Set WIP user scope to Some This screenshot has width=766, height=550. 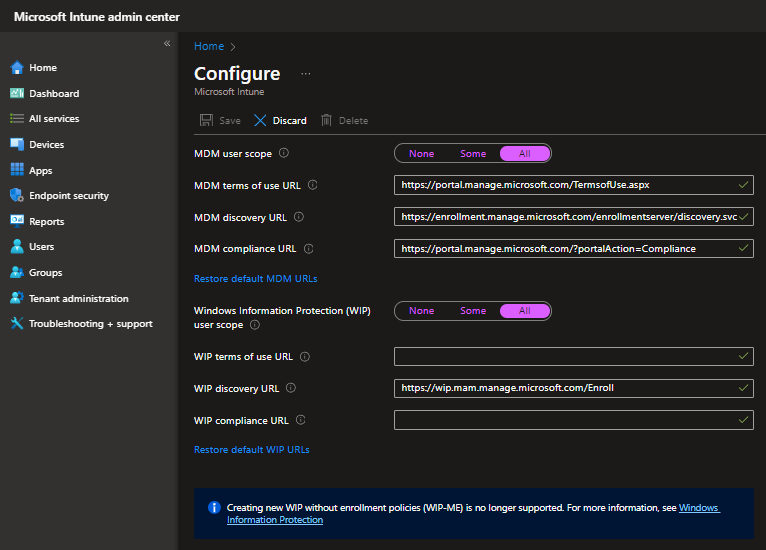coord(473,311)
